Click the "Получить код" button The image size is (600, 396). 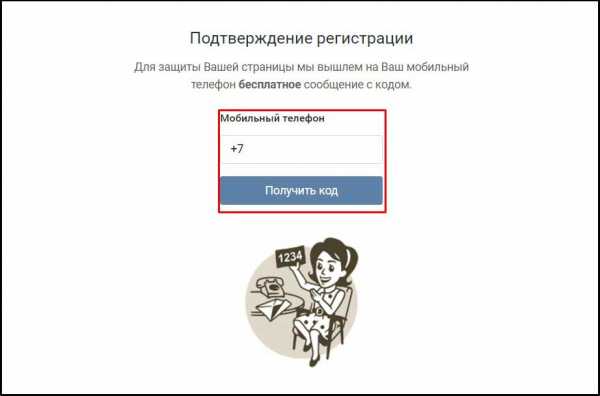pos(301,190)
